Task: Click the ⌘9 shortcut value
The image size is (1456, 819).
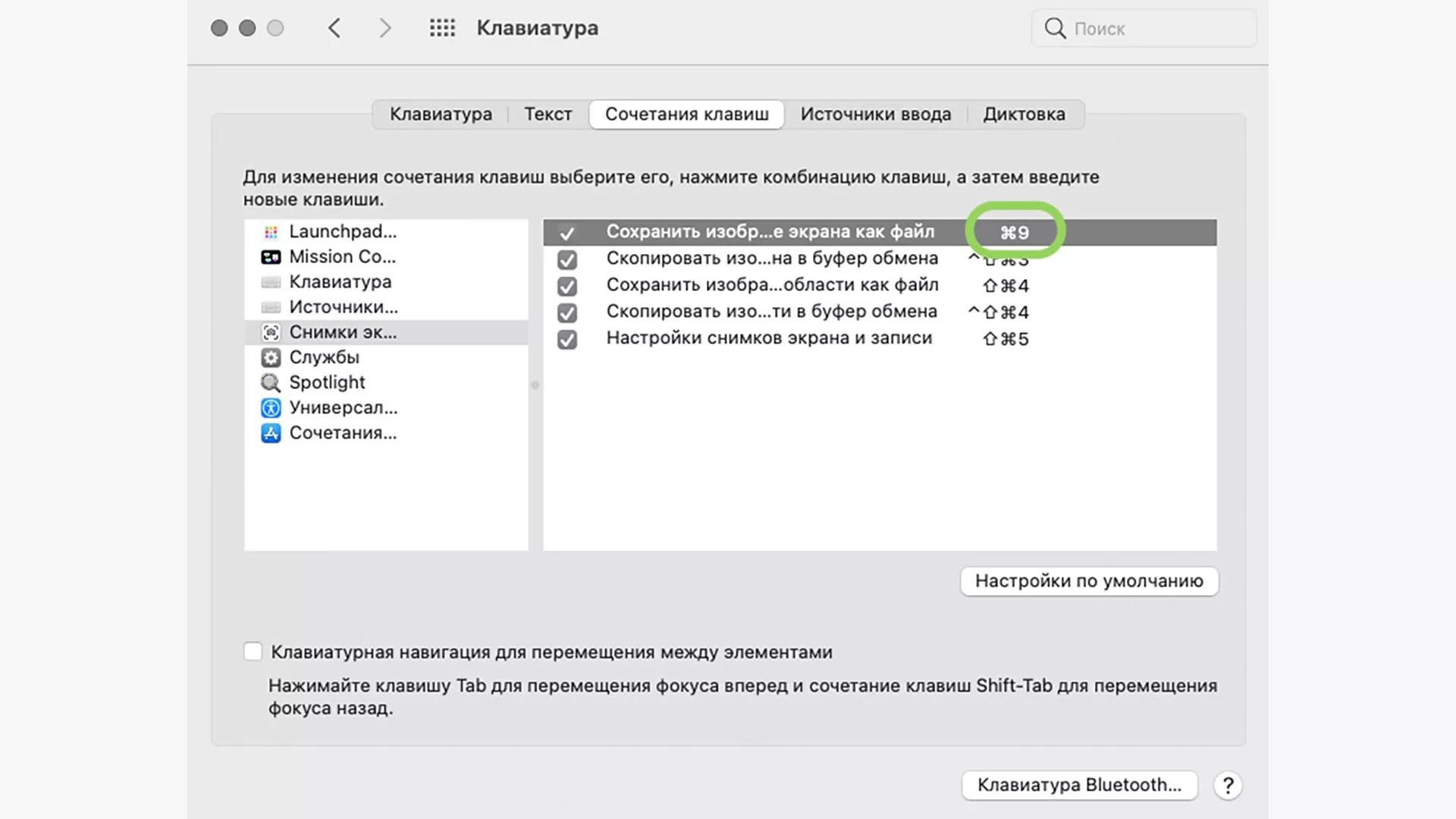Action: 1015,233
